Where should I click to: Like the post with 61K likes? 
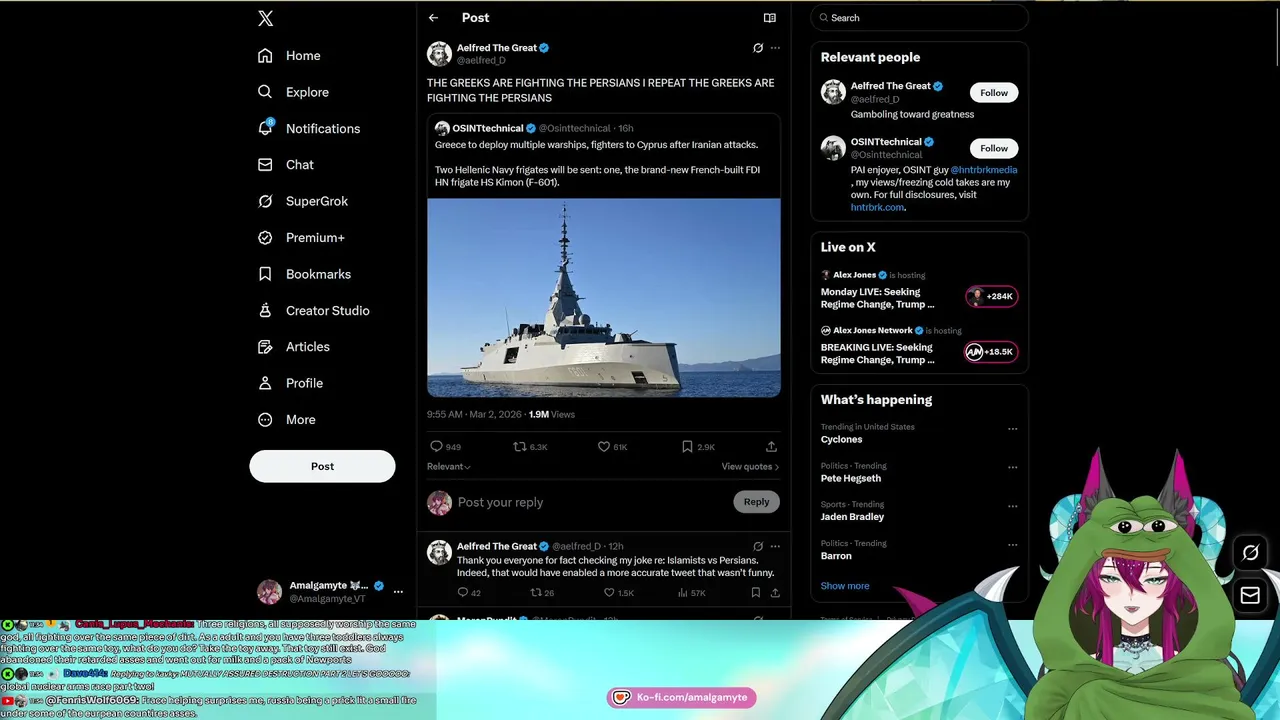603,447
